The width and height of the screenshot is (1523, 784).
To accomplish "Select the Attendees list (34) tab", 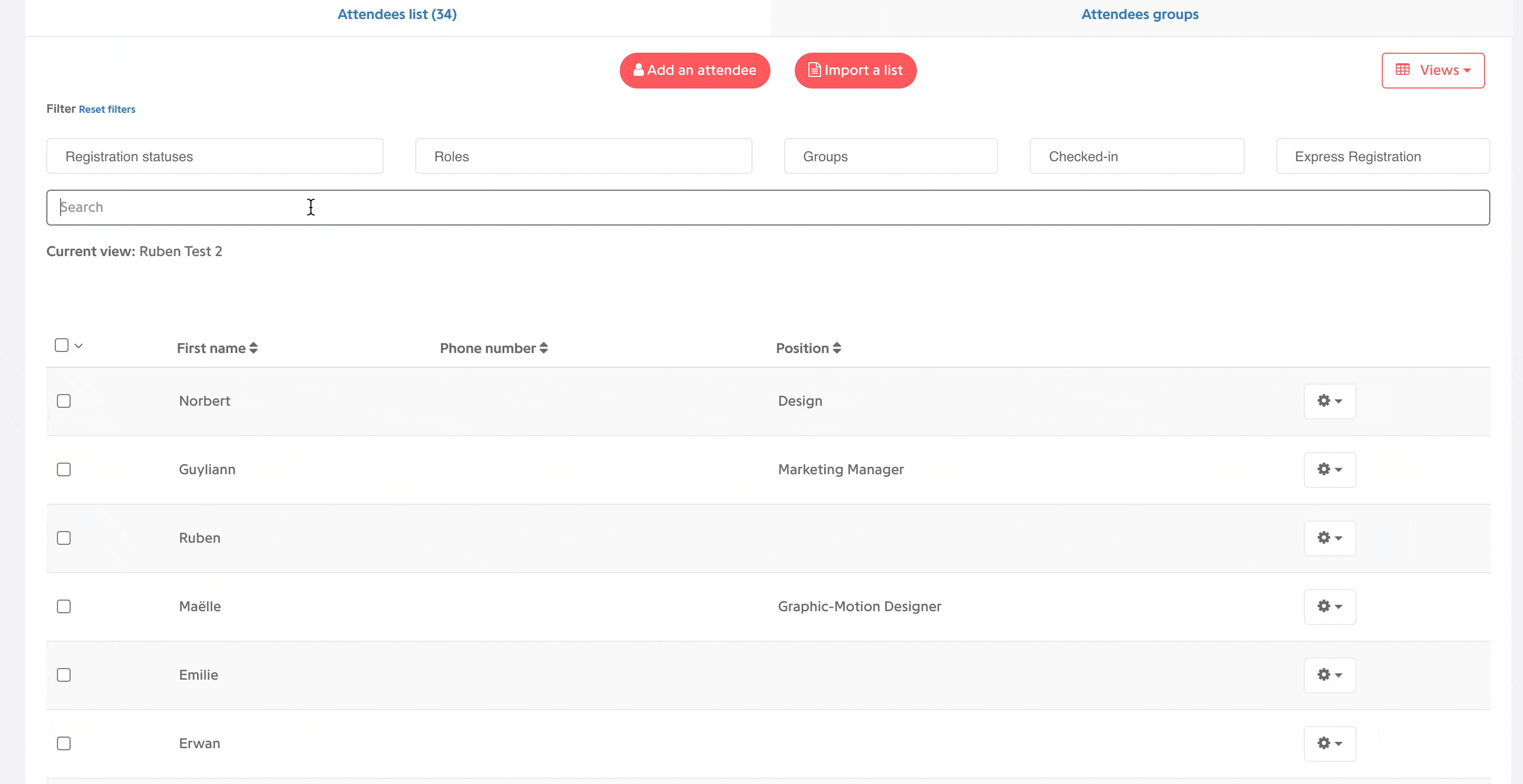I will (397, 14).
